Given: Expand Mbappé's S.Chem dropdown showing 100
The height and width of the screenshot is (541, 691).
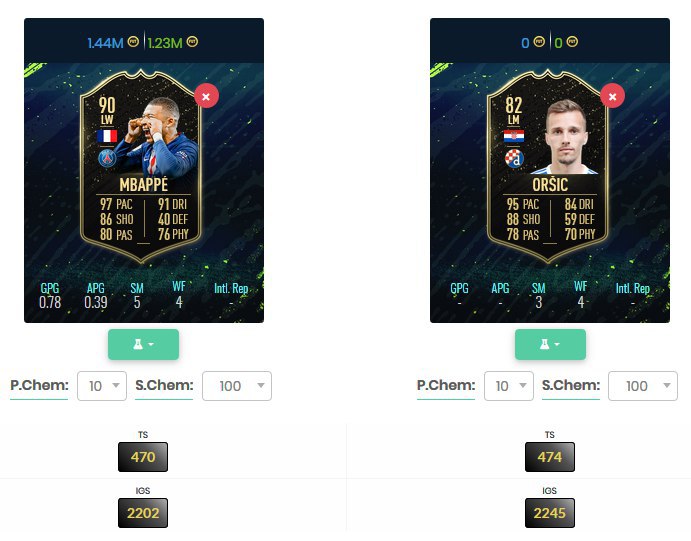Looking at the screenshot, I should click(x=237, y=386).
